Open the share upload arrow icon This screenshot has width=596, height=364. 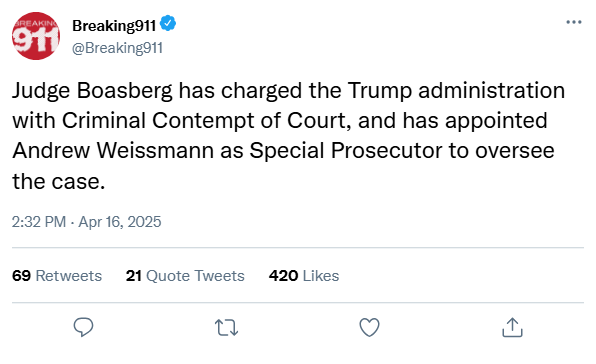click(512, 327)
